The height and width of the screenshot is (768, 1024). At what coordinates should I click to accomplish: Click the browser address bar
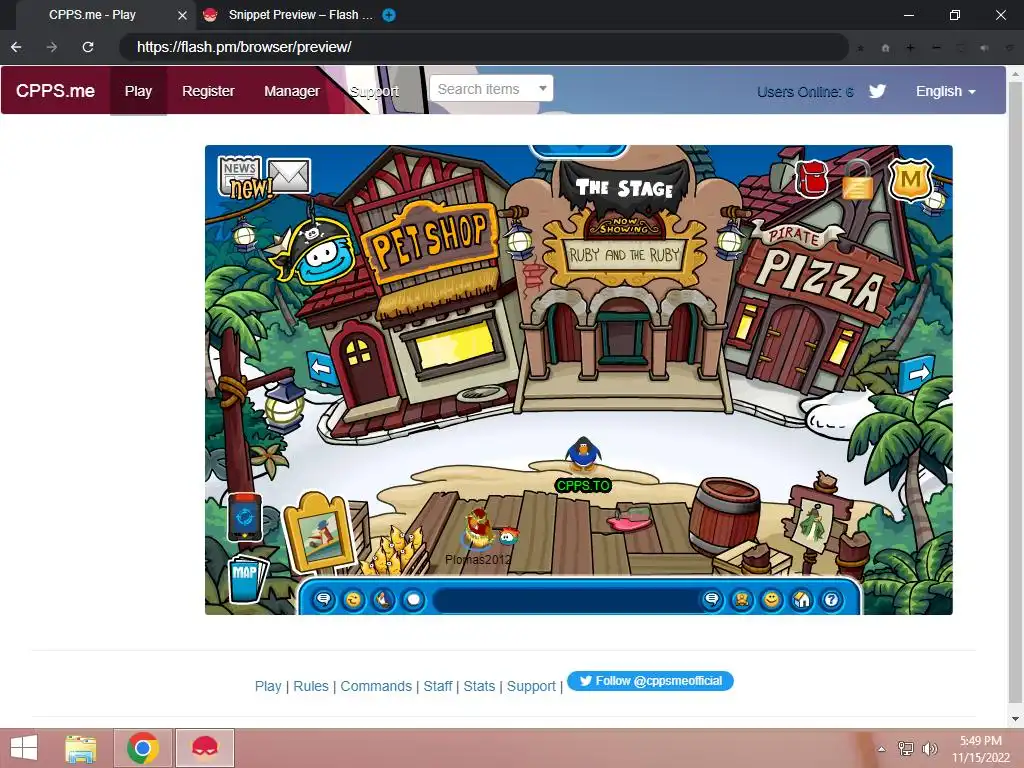pos(483,47)
